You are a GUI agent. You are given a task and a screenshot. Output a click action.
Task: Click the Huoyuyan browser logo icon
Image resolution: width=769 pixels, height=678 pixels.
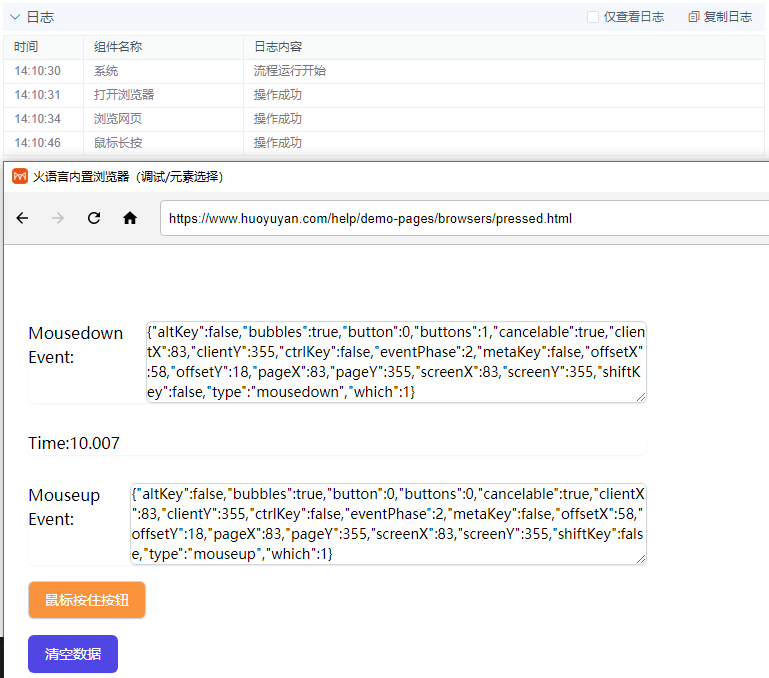[x=20, y=176]
